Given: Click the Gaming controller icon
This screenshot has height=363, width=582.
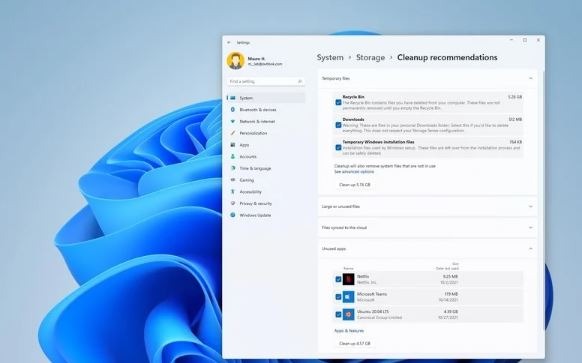Looking at the screenshot, I should (x=233, y=180).
